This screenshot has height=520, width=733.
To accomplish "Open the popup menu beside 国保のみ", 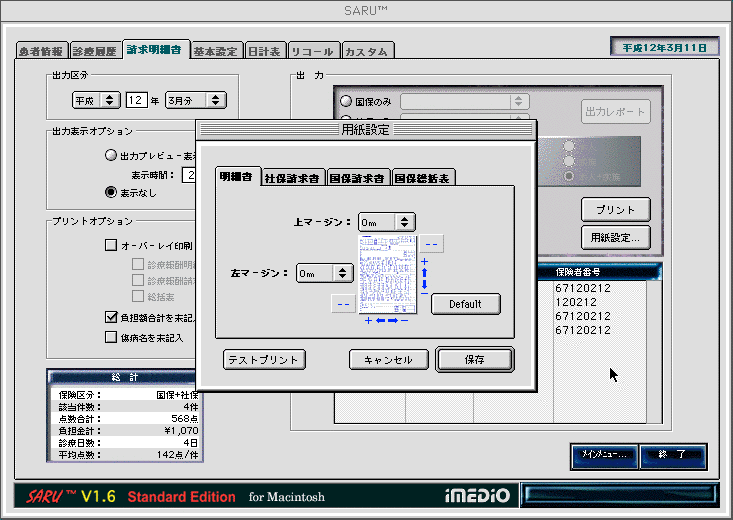I will [465, 101].
